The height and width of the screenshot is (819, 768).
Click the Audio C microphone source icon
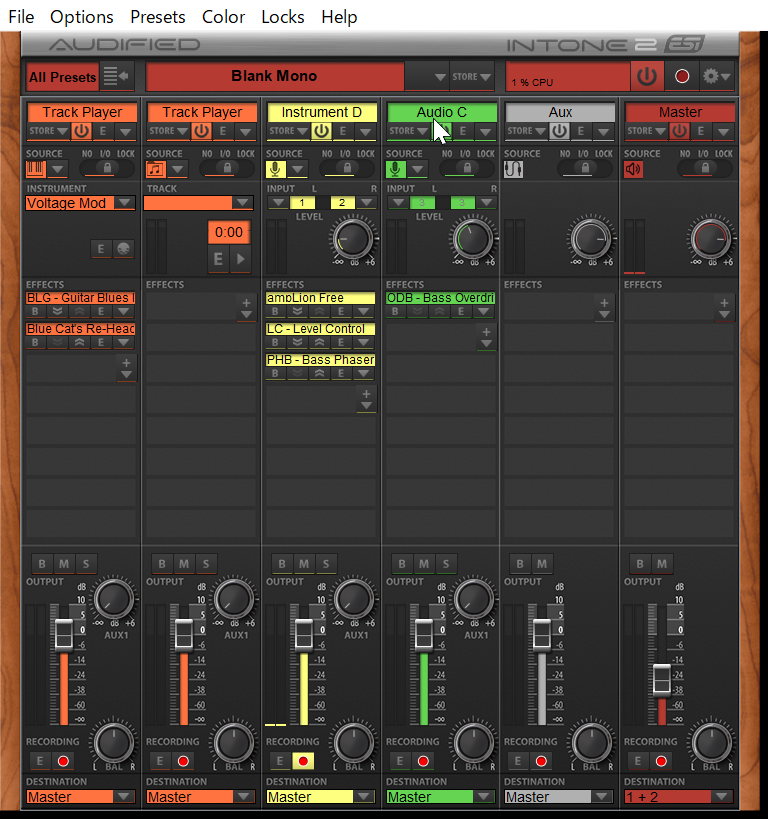(x=395, y=169)
